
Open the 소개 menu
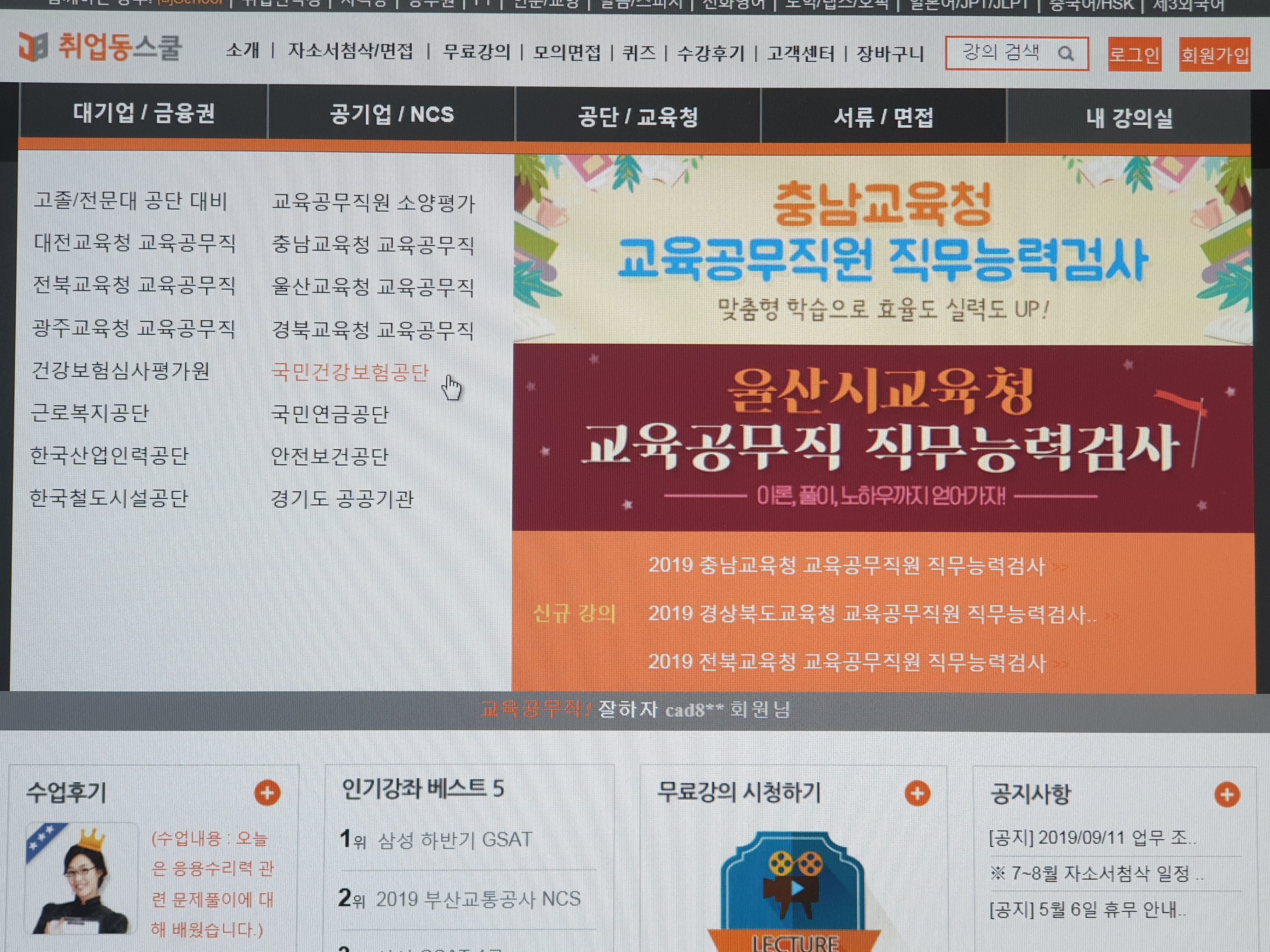[242, 50]
